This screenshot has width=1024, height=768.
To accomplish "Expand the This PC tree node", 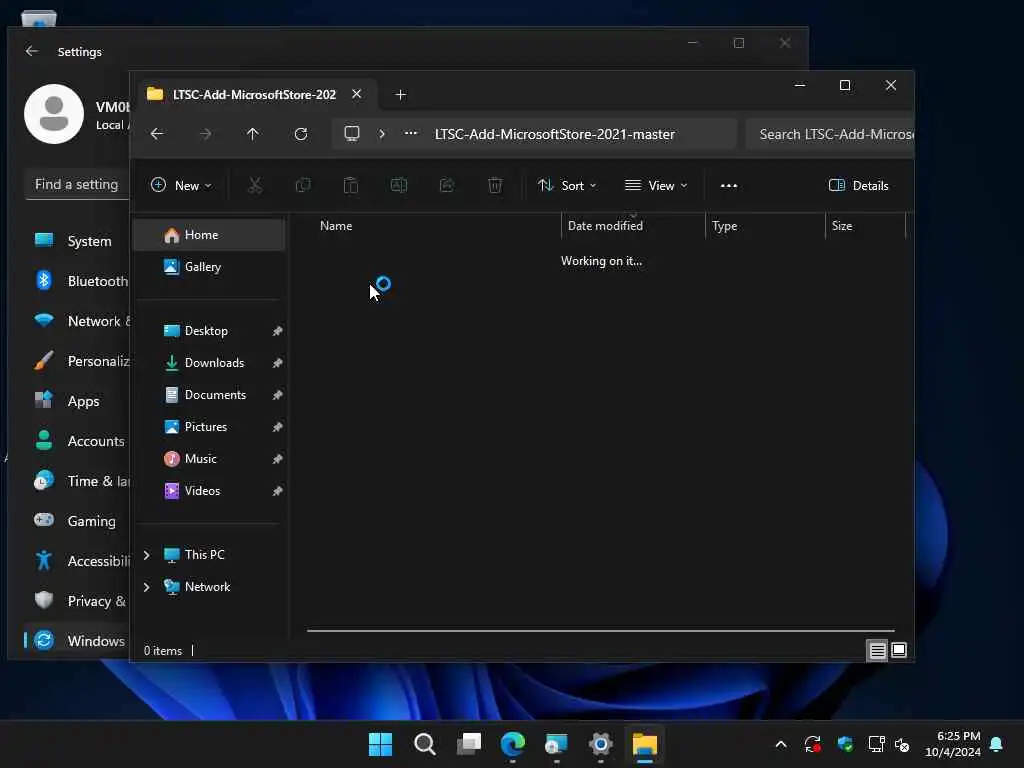I will (146, 555).
